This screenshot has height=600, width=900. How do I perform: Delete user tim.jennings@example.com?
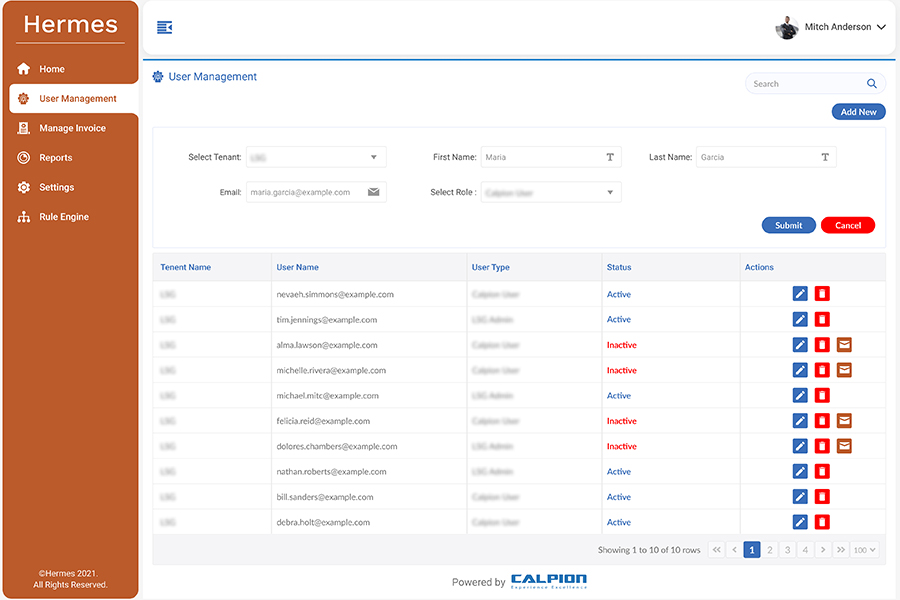[x=822, y=320]
